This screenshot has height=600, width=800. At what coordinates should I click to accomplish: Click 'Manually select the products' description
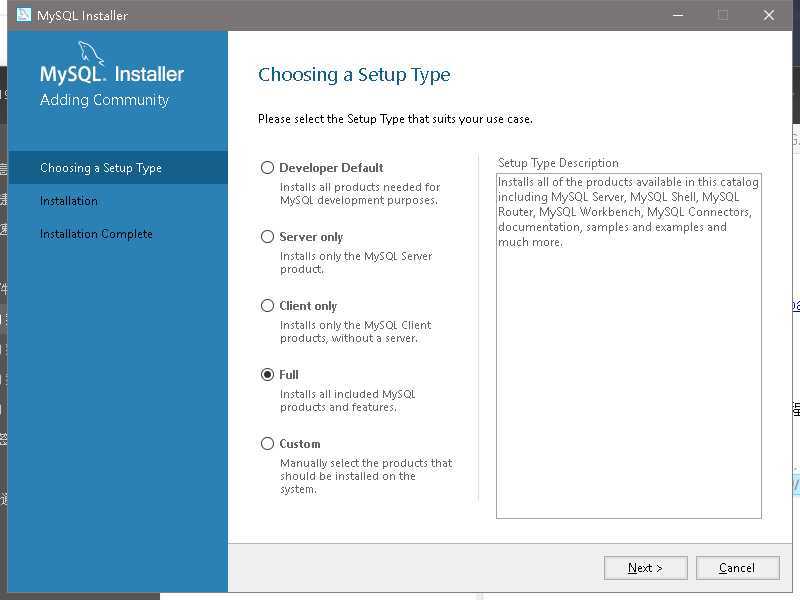point(366,476)
